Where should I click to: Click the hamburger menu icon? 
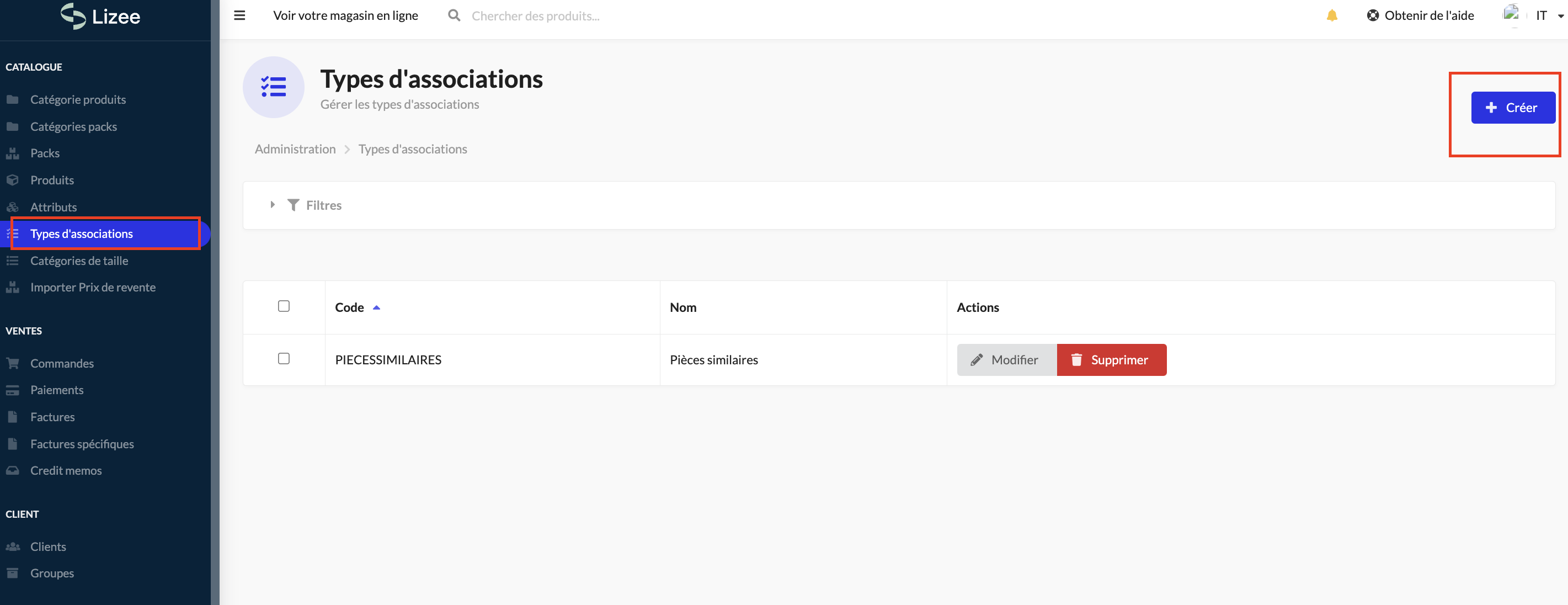pyautogui.click(x=239, y=15)
